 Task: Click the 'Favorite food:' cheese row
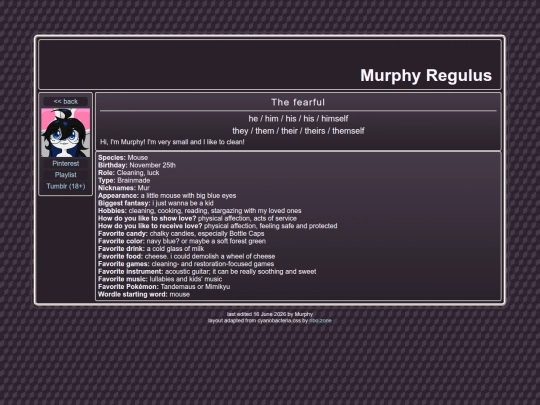pos(186,256)
